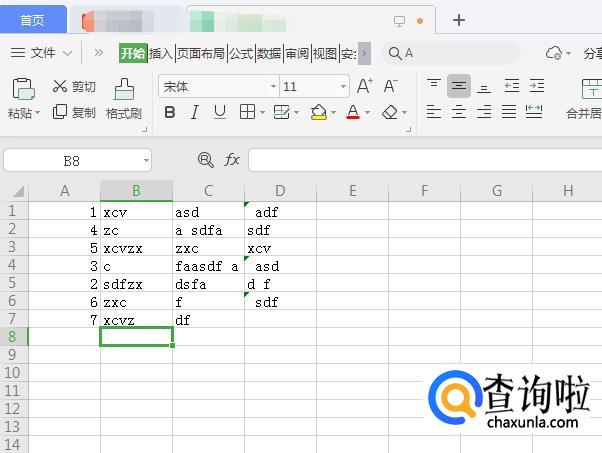Image resolution: width=602 pixels, height=453 pixels.
Task: Switch to the 视图 ribbon tab
Action: [325, 53]
